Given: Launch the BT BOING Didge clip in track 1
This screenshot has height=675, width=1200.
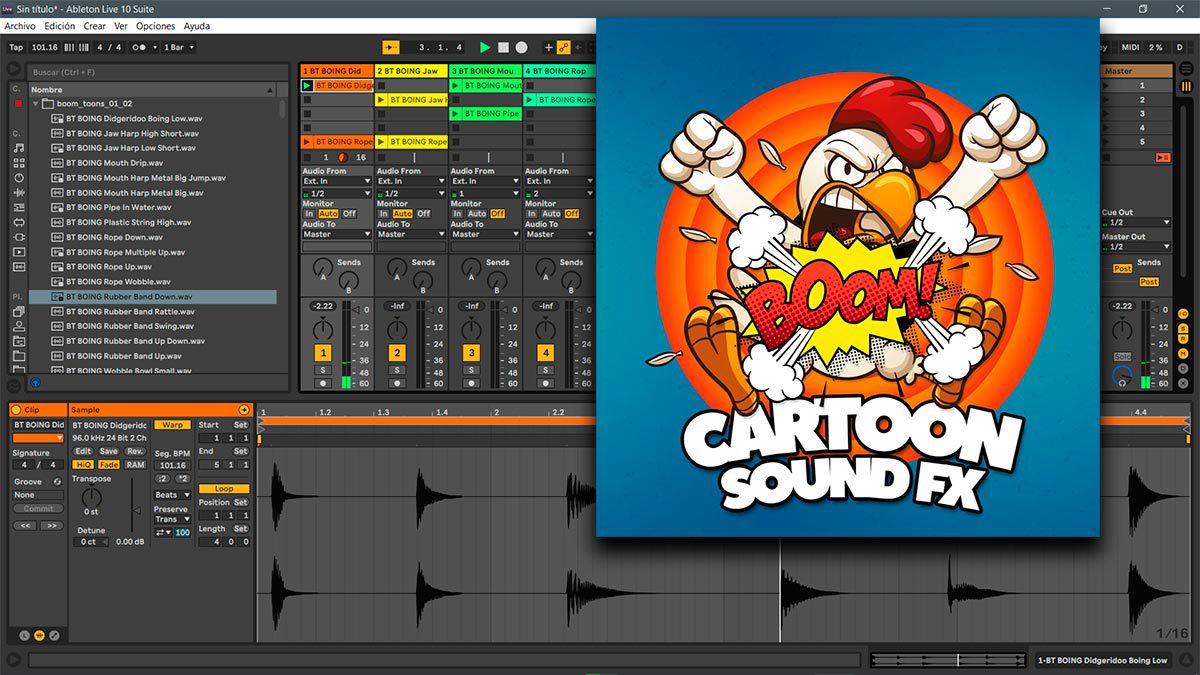Looking at the screenshot, I should [x=307, y=86].
